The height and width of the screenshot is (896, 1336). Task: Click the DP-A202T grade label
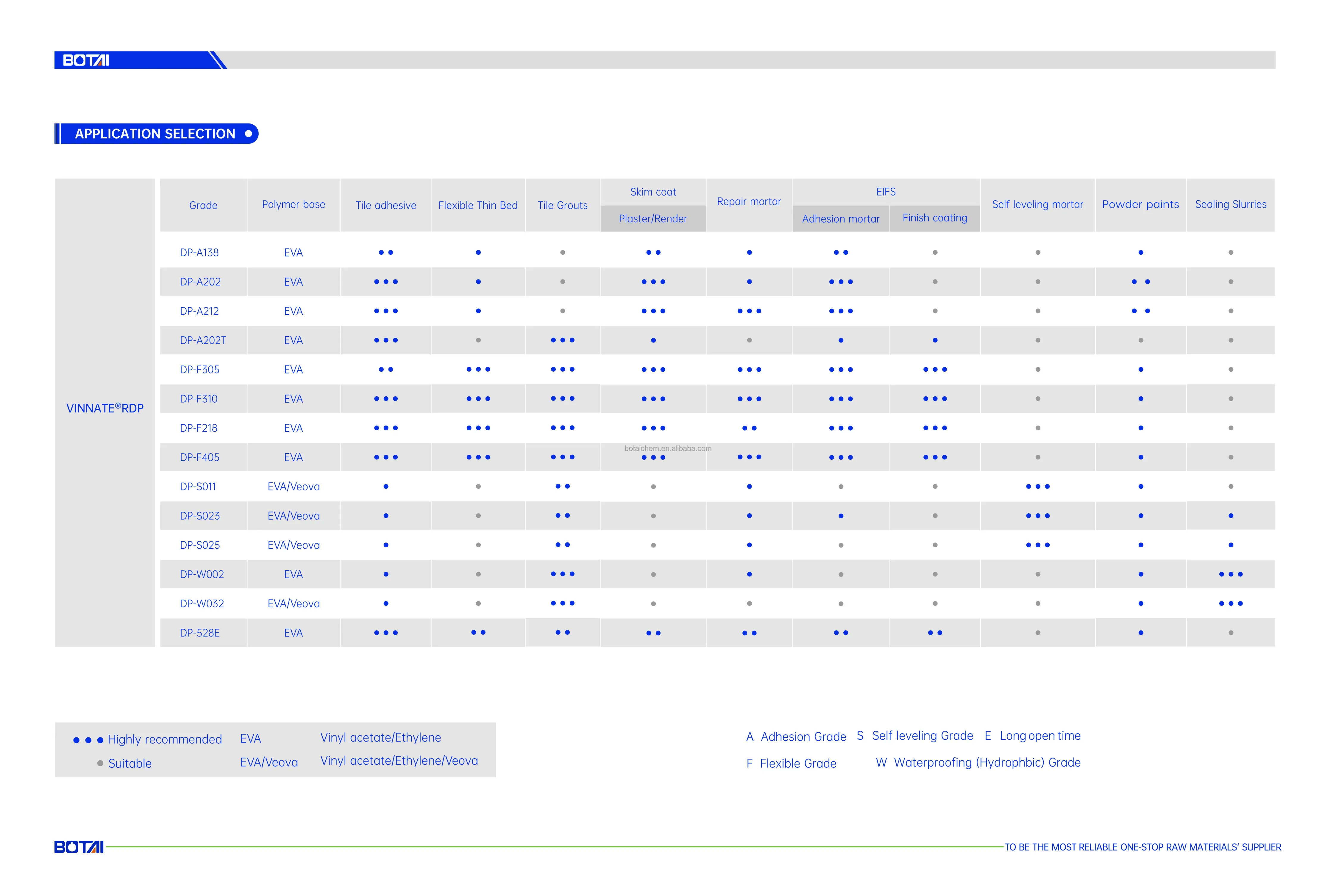click(x=203, y=340)
